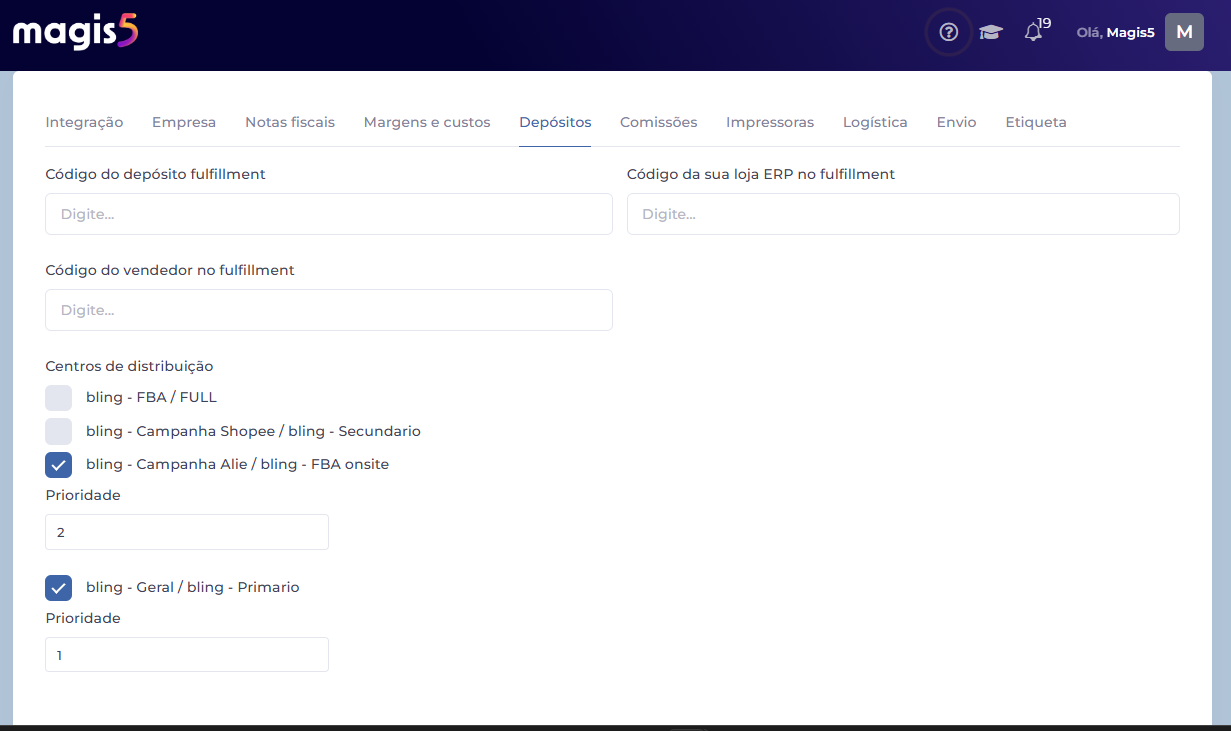The image size is (1231, 731).
Task: Open the notifications bell icon
Action: click(x=1034, y=32)
